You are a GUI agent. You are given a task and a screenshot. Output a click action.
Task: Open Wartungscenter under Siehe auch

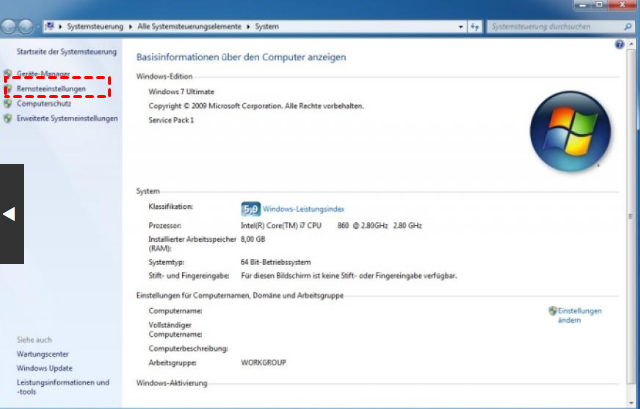[42, 354]
